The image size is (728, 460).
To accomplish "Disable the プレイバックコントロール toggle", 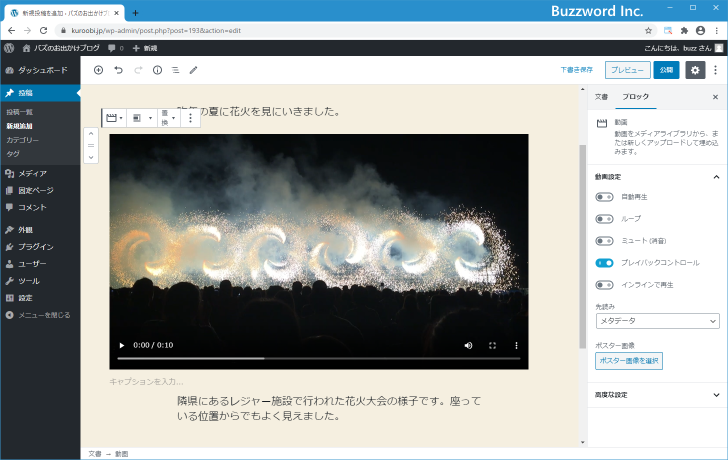I will pyautogui.click(x=604, y=262).
